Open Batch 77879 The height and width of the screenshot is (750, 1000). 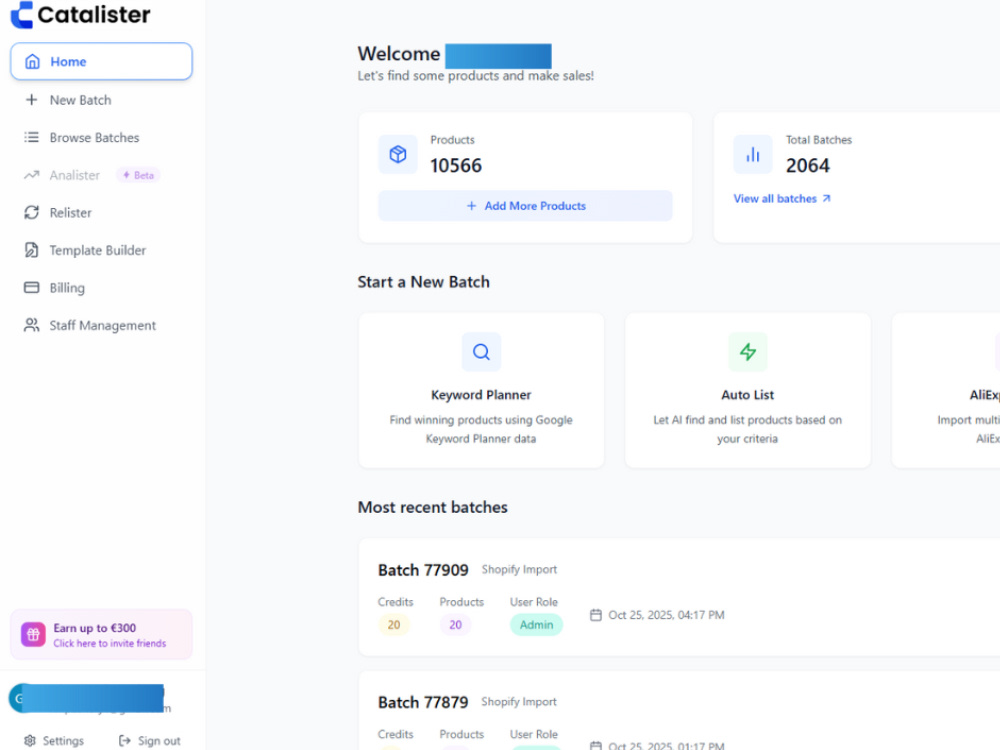tap(423, 702)
